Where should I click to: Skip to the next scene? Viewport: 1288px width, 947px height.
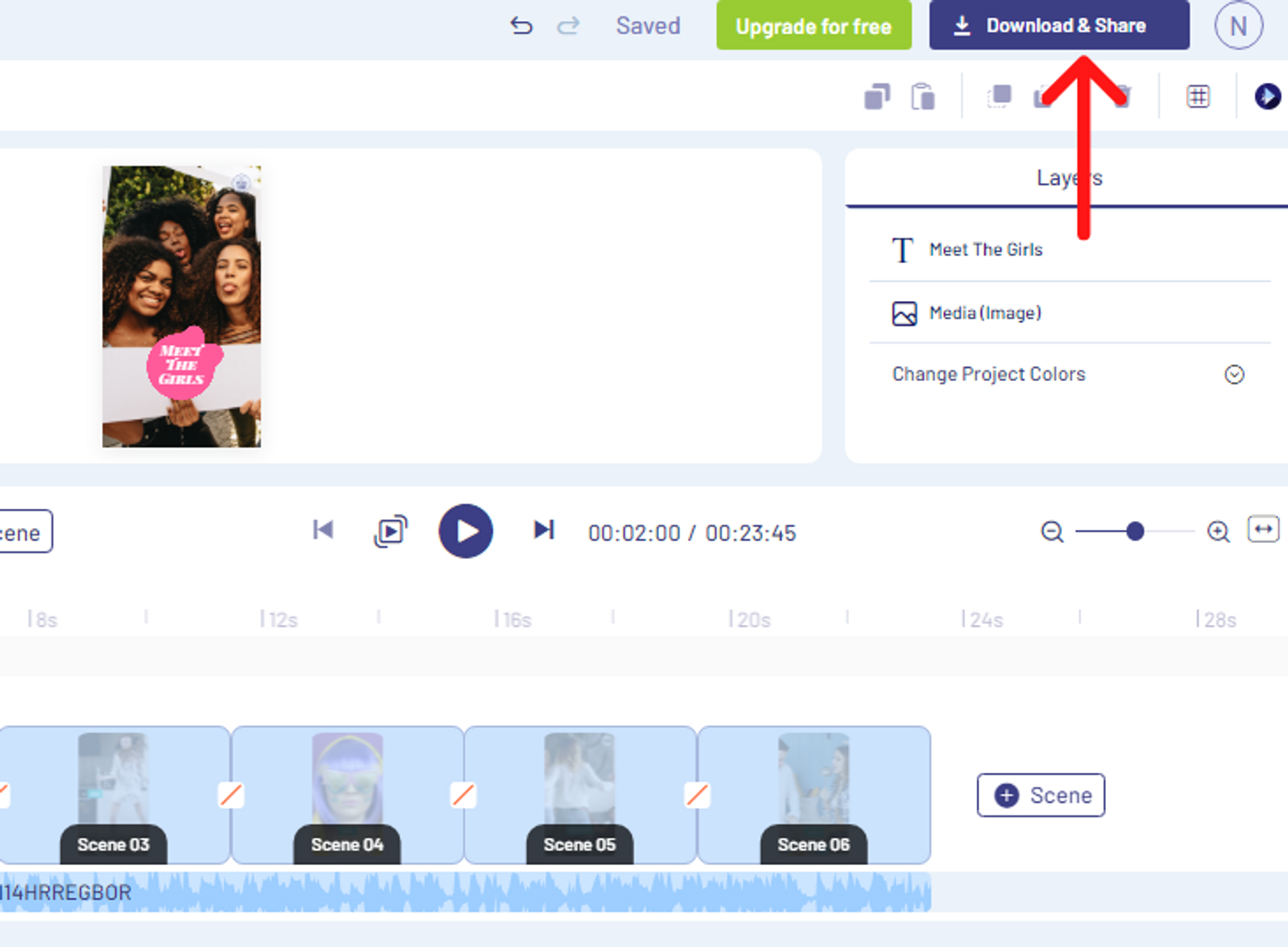pos(544,530)
